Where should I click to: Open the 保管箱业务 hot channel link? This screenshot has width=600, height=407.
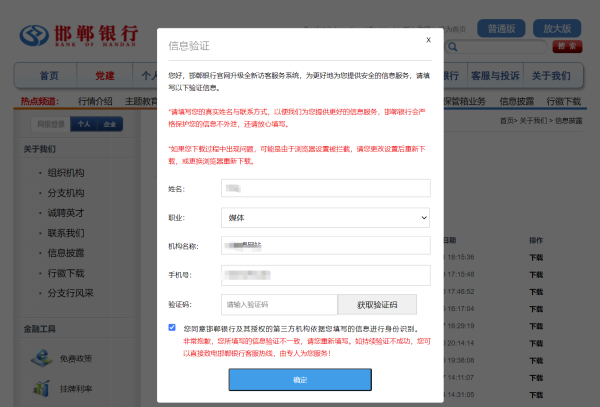coord(465,101)
